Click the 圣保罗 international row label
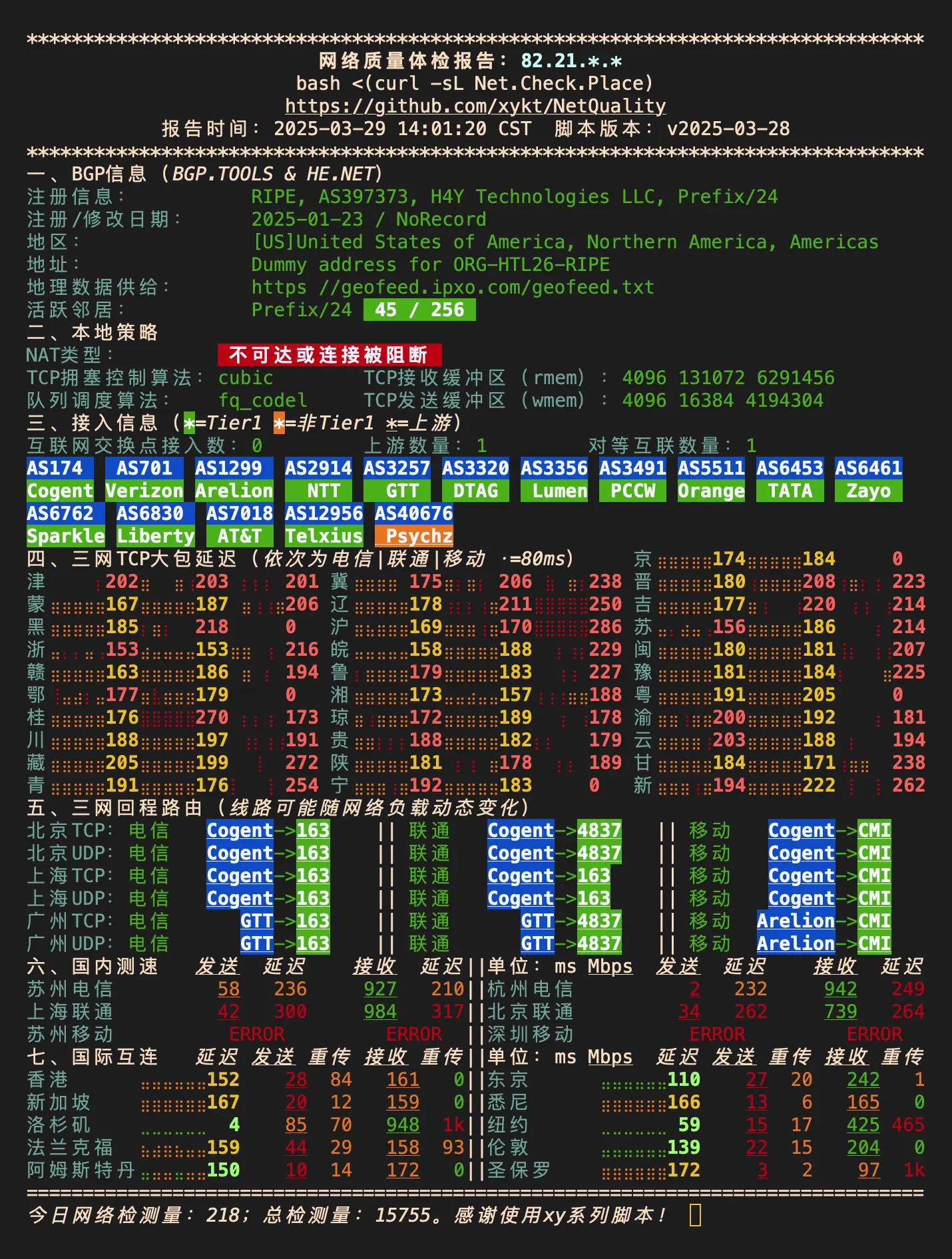This screenshot has width=952, height=1259. click(519, 1170)
